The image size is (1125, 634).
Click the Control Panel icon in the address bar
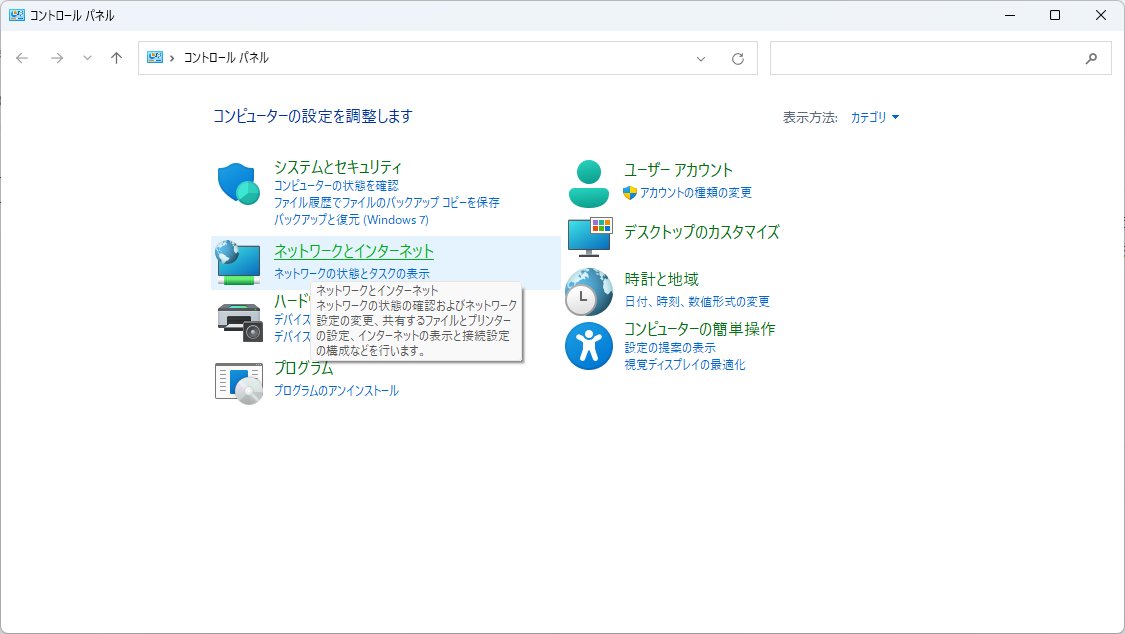(156, 58)
